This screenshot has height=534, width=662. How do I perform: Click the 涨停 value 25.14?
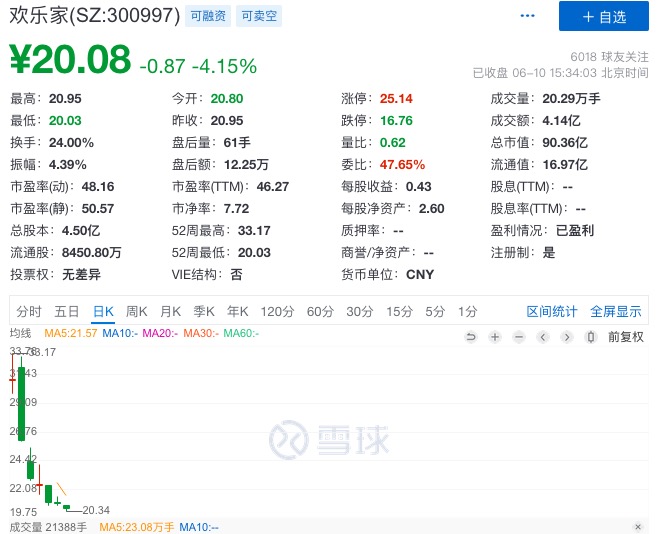[x=396, y=99]
